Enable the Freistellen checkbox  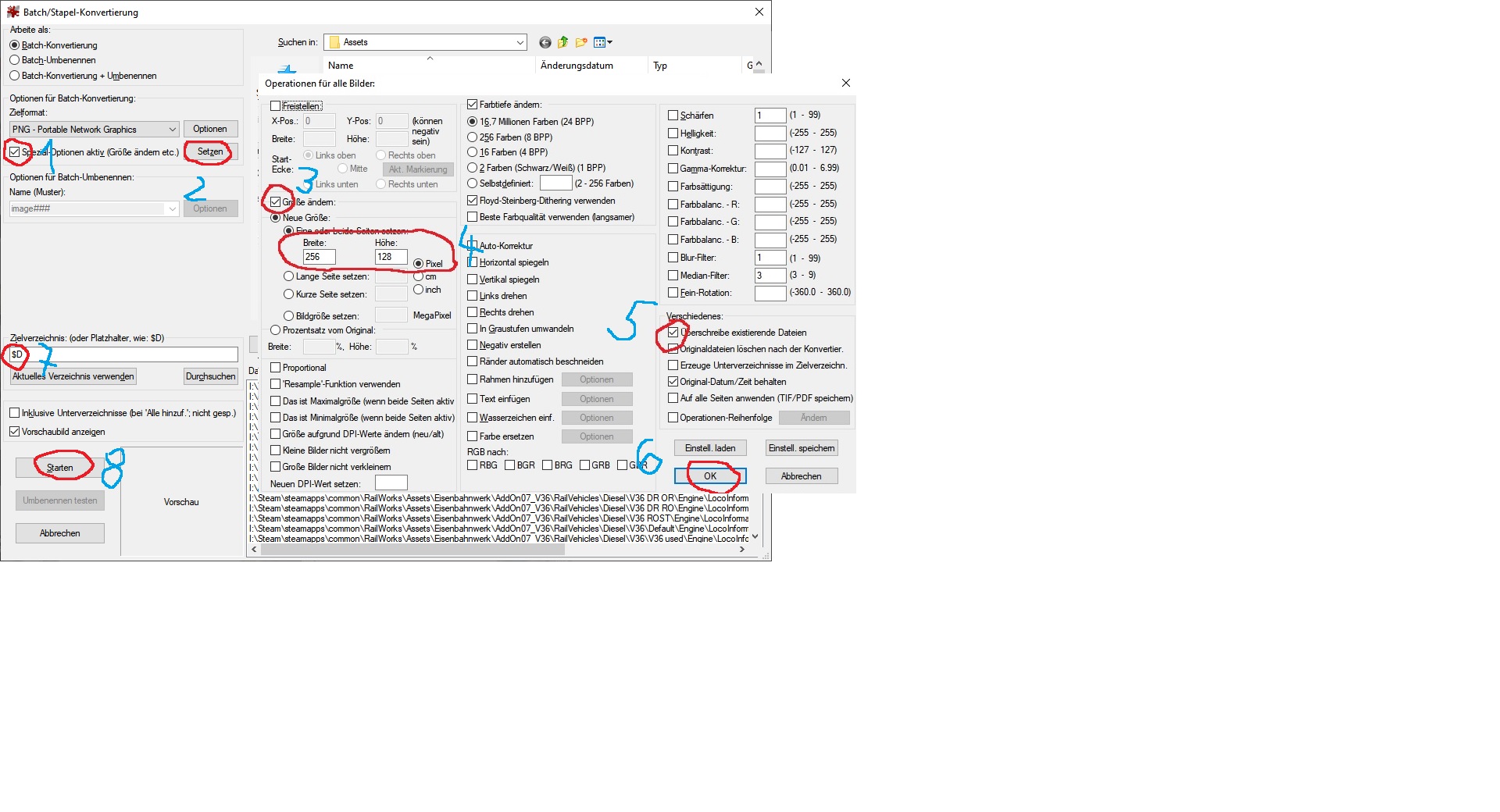(275, 105)
